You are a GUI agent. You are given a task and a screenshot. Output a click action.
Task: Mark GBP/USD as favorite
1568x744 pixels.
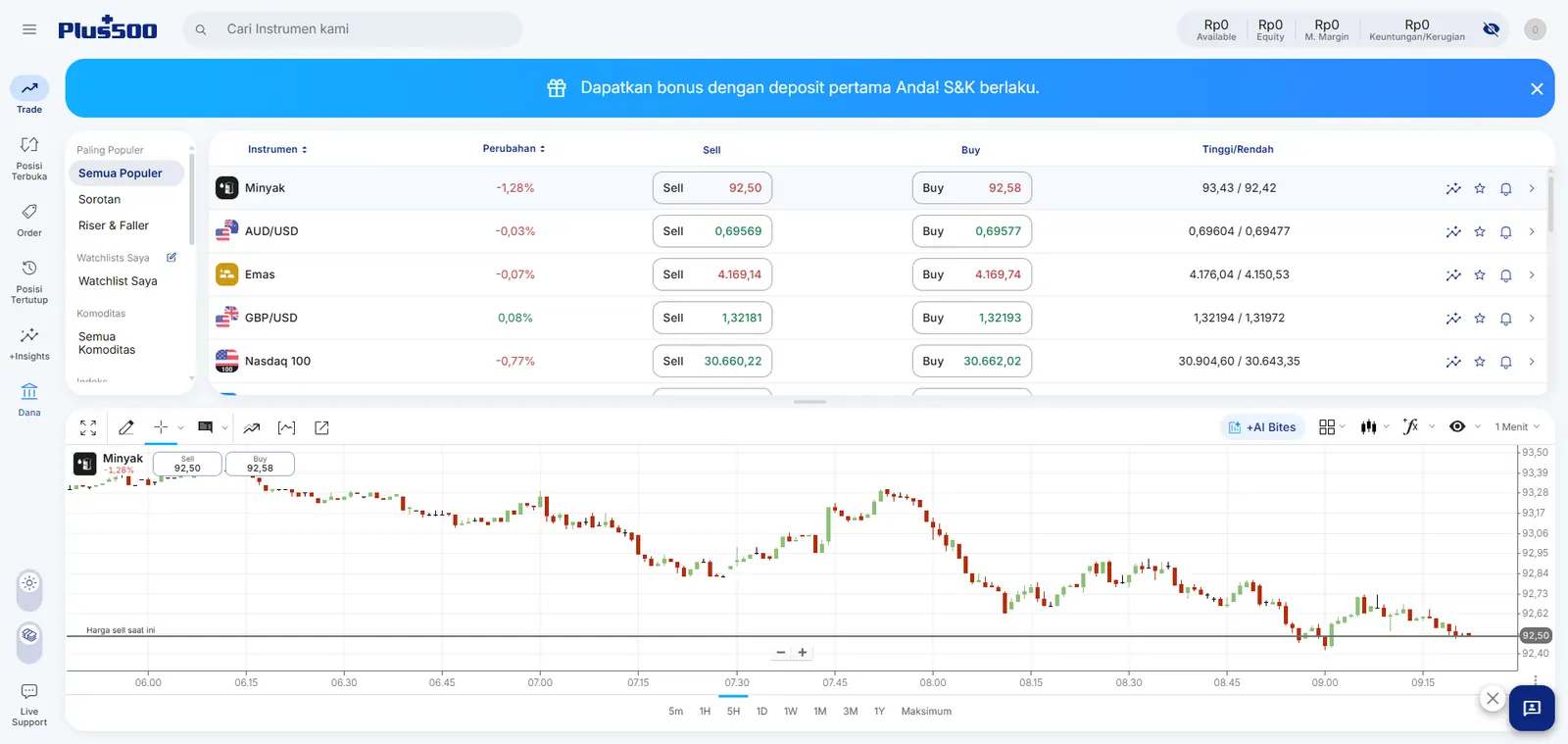[1480, 319]
